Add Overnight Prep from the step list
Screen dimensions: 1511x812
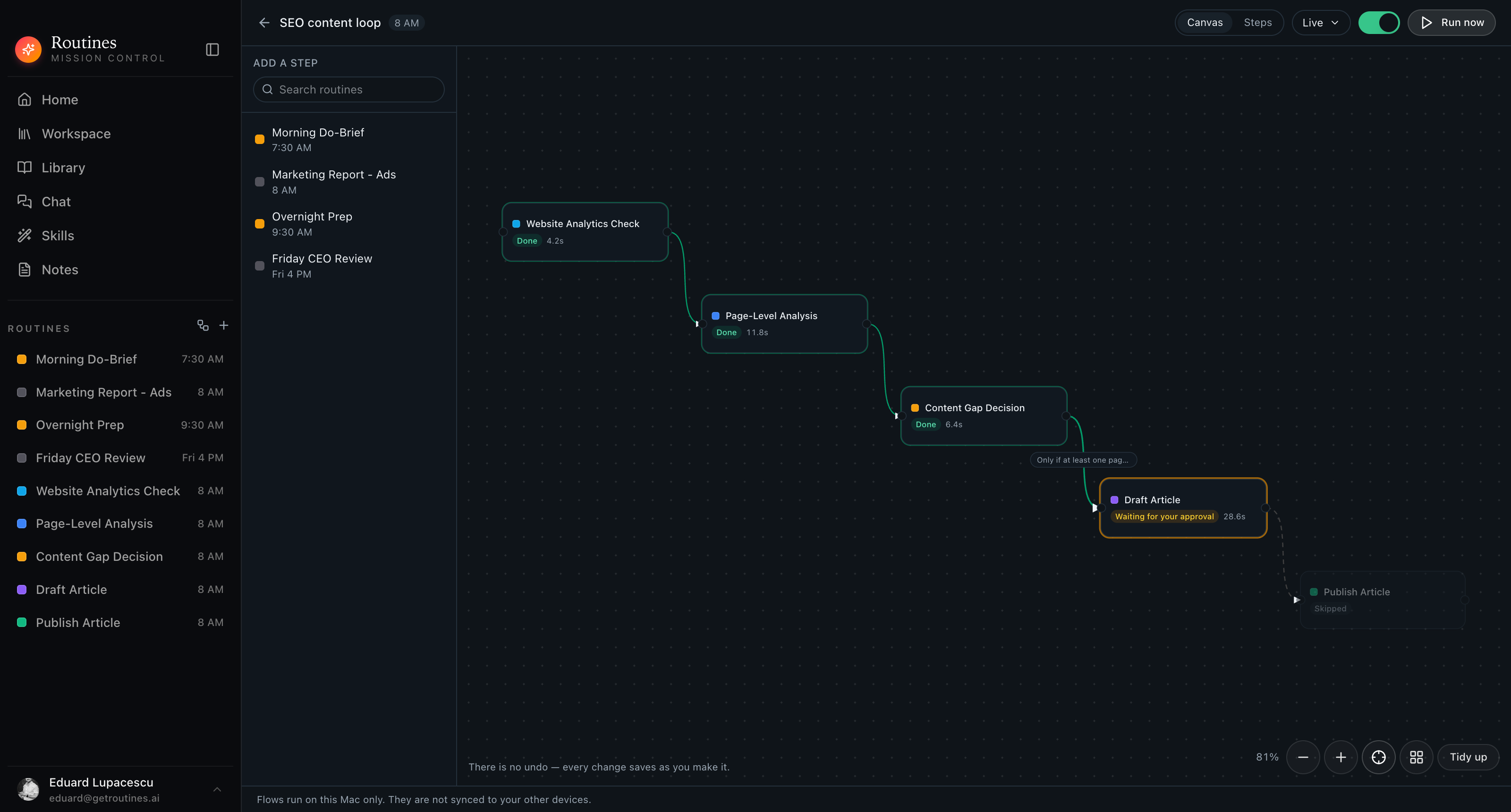(x=349, y=224)
